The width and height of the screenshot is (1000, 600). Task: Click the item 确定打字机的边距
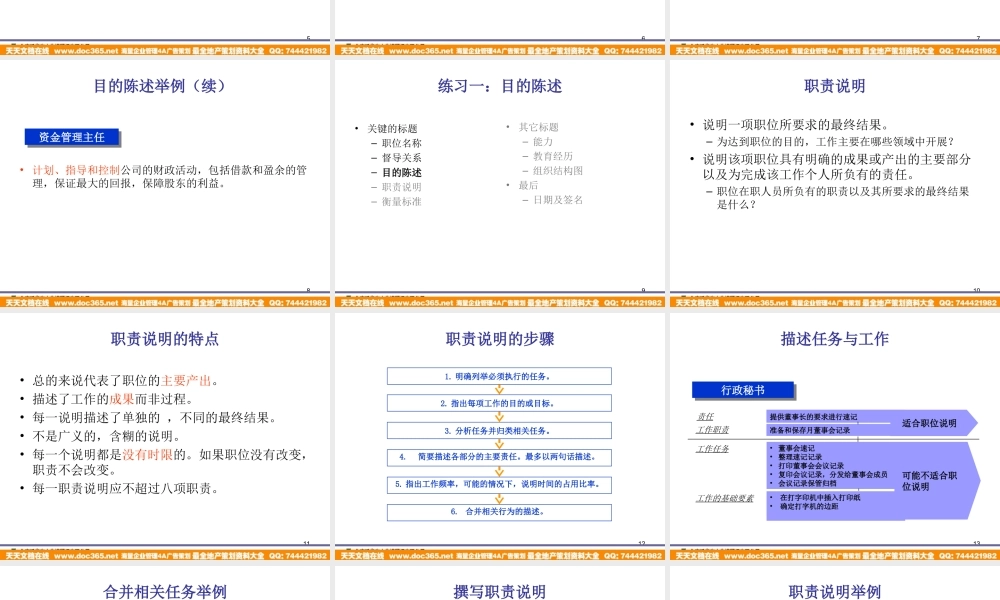[809, 506]
